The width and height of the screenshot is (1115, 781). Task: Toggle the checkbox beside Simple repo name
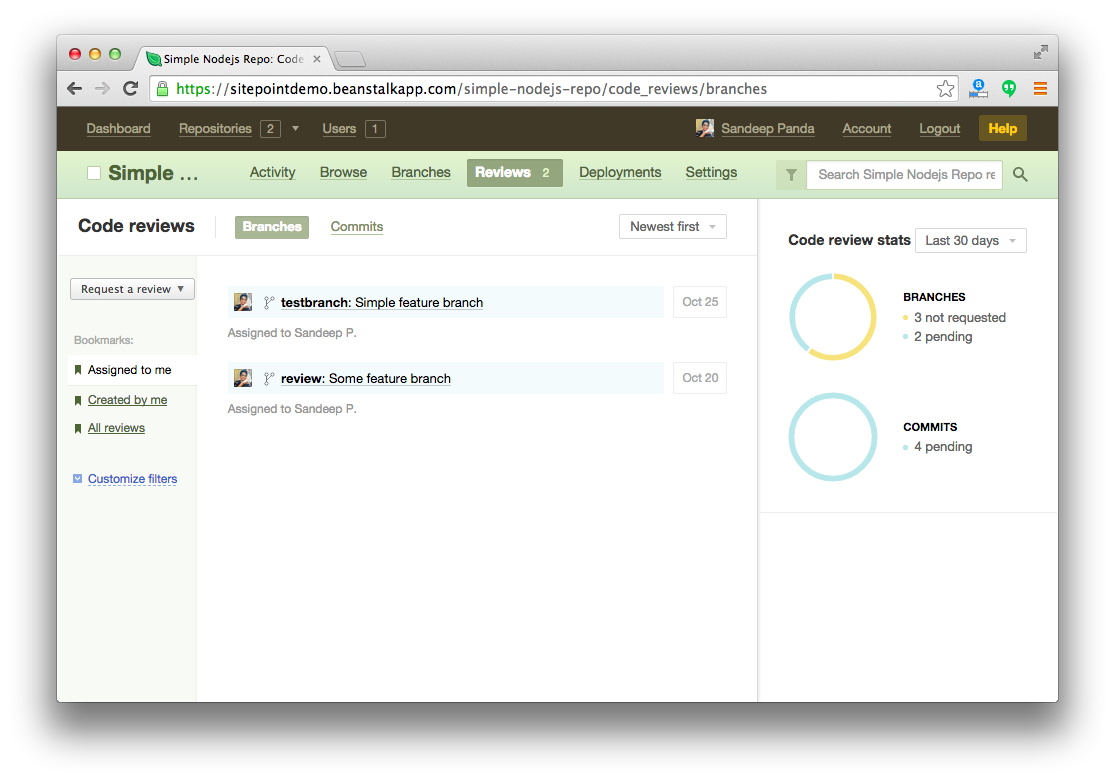[94, 173]
